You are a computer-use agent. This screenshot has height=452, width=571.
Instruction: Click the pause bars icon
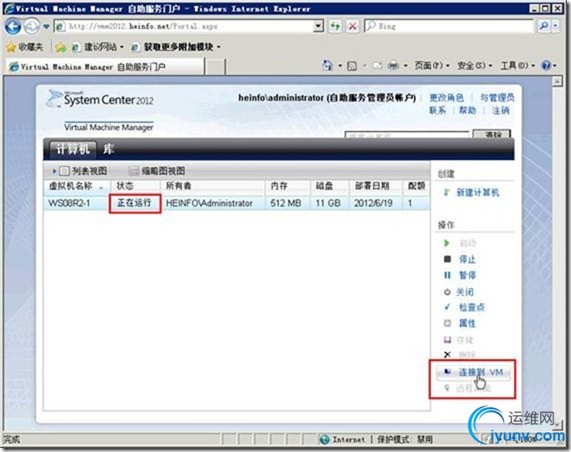point(448,275)
